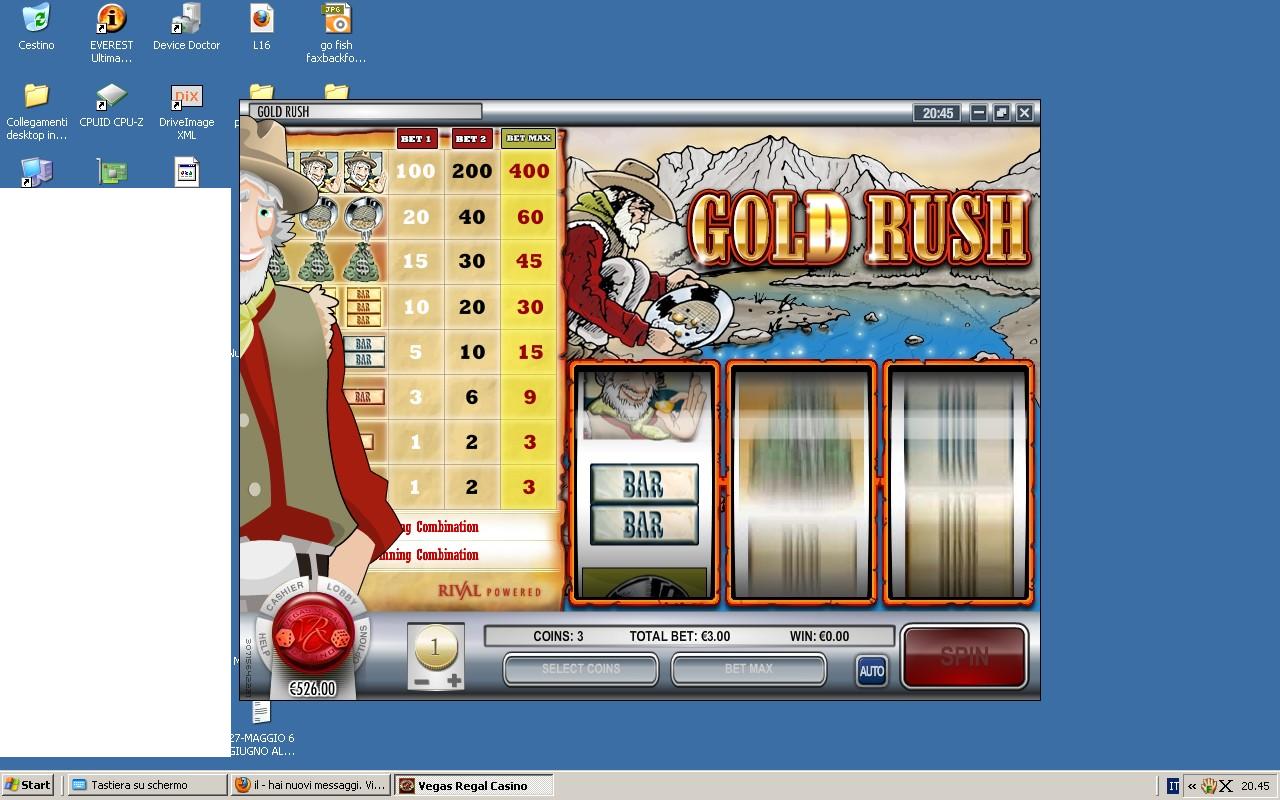The image size is (1280, 800).
Task: Click the IT language indicator in tray
Action: pyautogui.click(x=1173, y=786)
